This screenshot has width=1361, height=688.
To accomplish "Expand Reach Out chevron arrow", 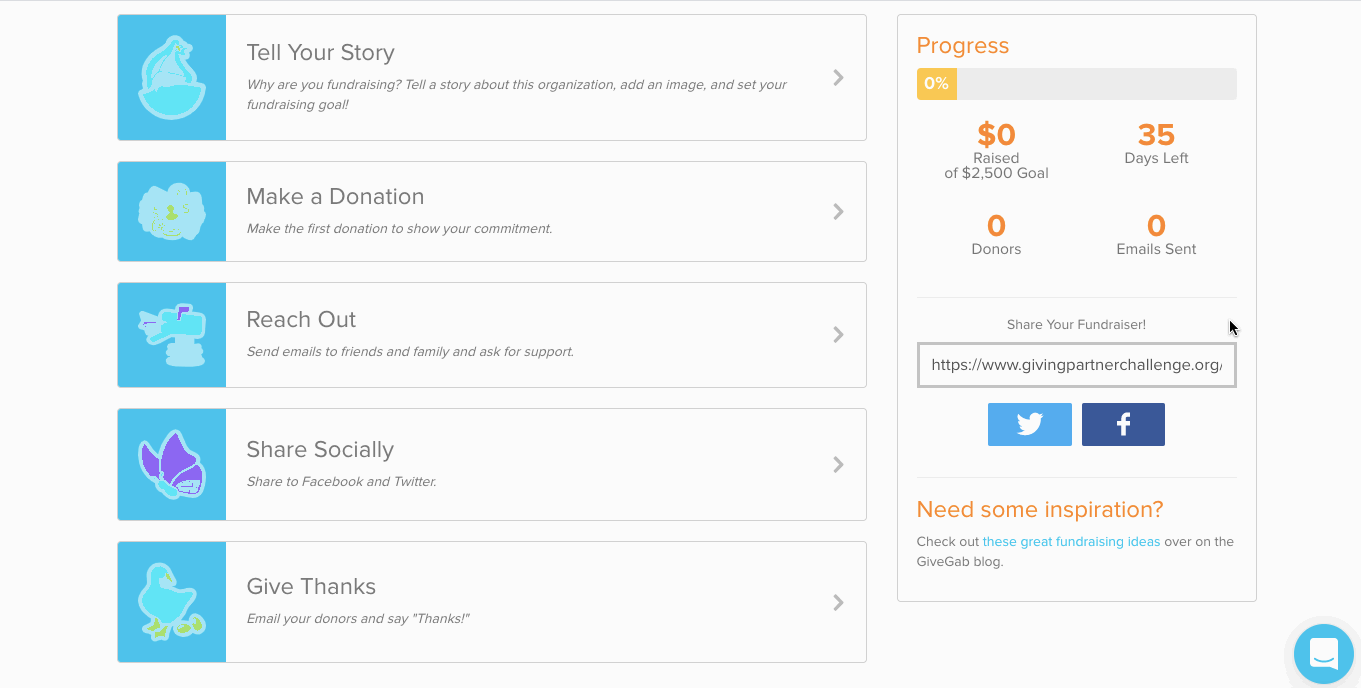I will point(838,335).
